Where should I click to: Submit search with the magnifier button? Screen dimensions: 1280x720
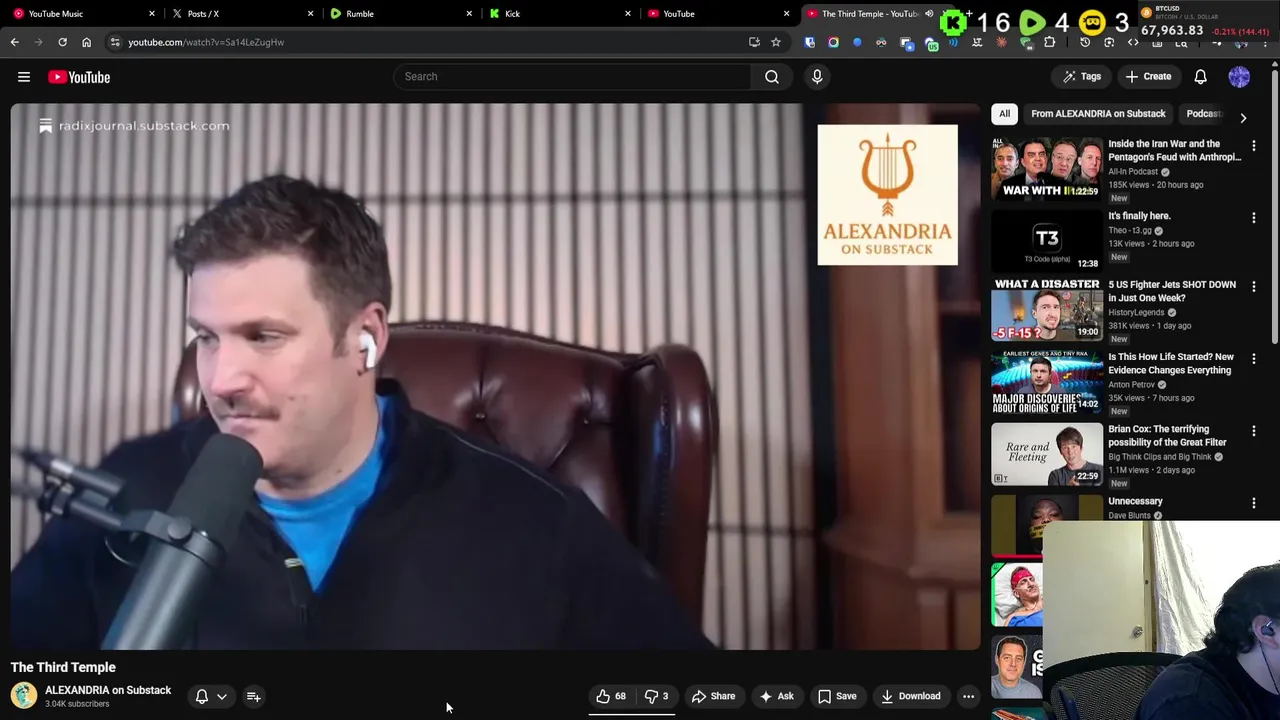click(772, 76)
